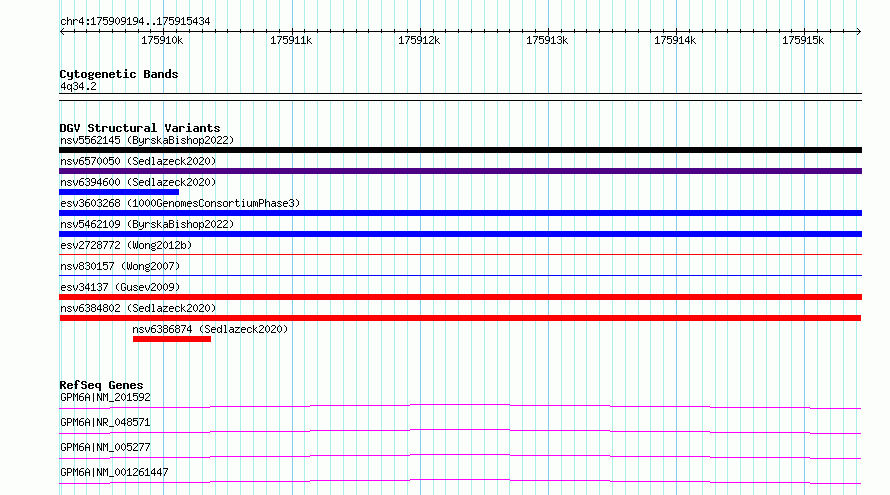Click the short blue nsv6394600 bar
The width and height of the screenshot is (890, 495).
click(x=119, y=192)
